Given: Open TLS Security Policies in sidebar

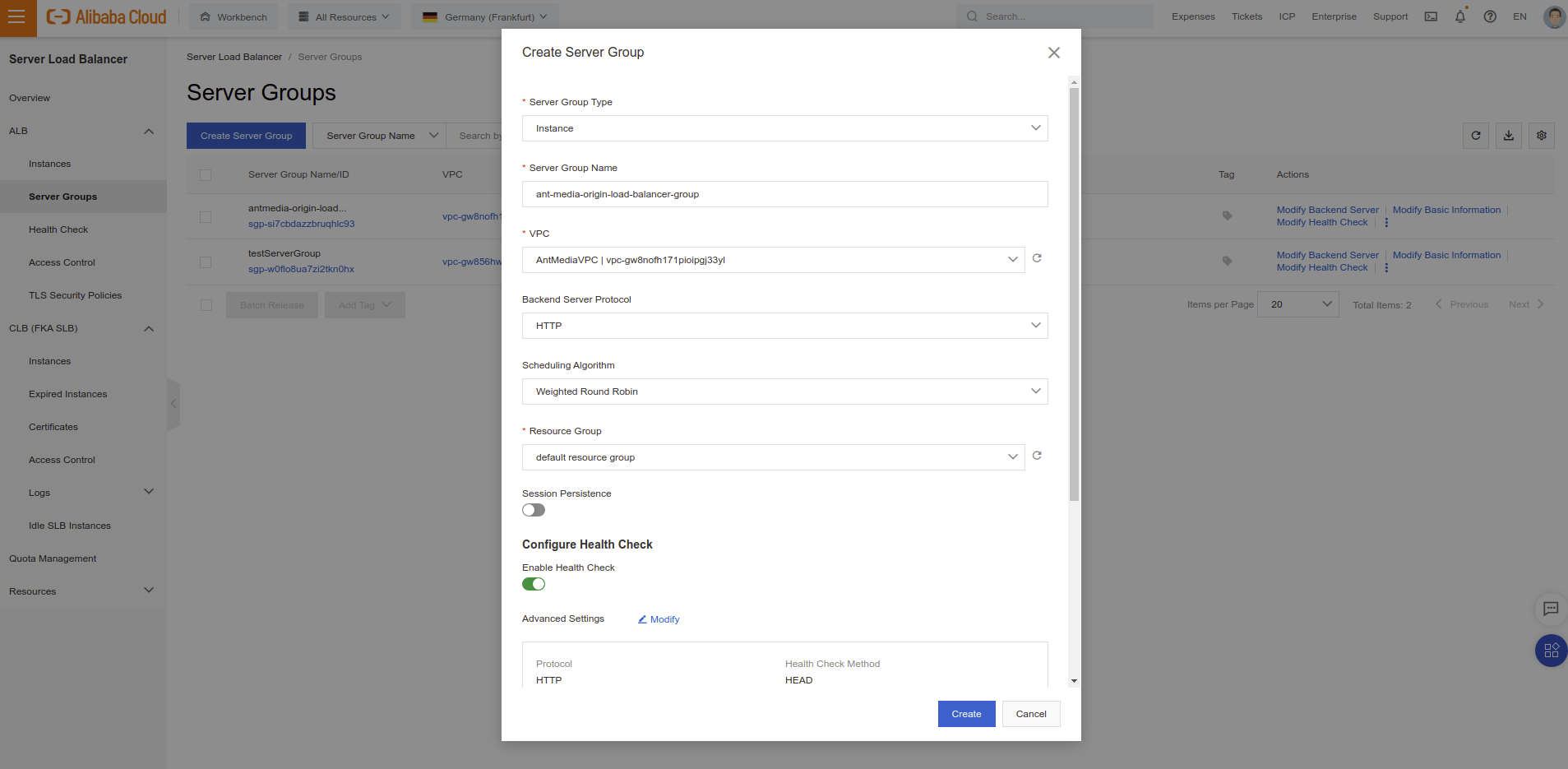Looking at the screenshot, I should 75,295.
